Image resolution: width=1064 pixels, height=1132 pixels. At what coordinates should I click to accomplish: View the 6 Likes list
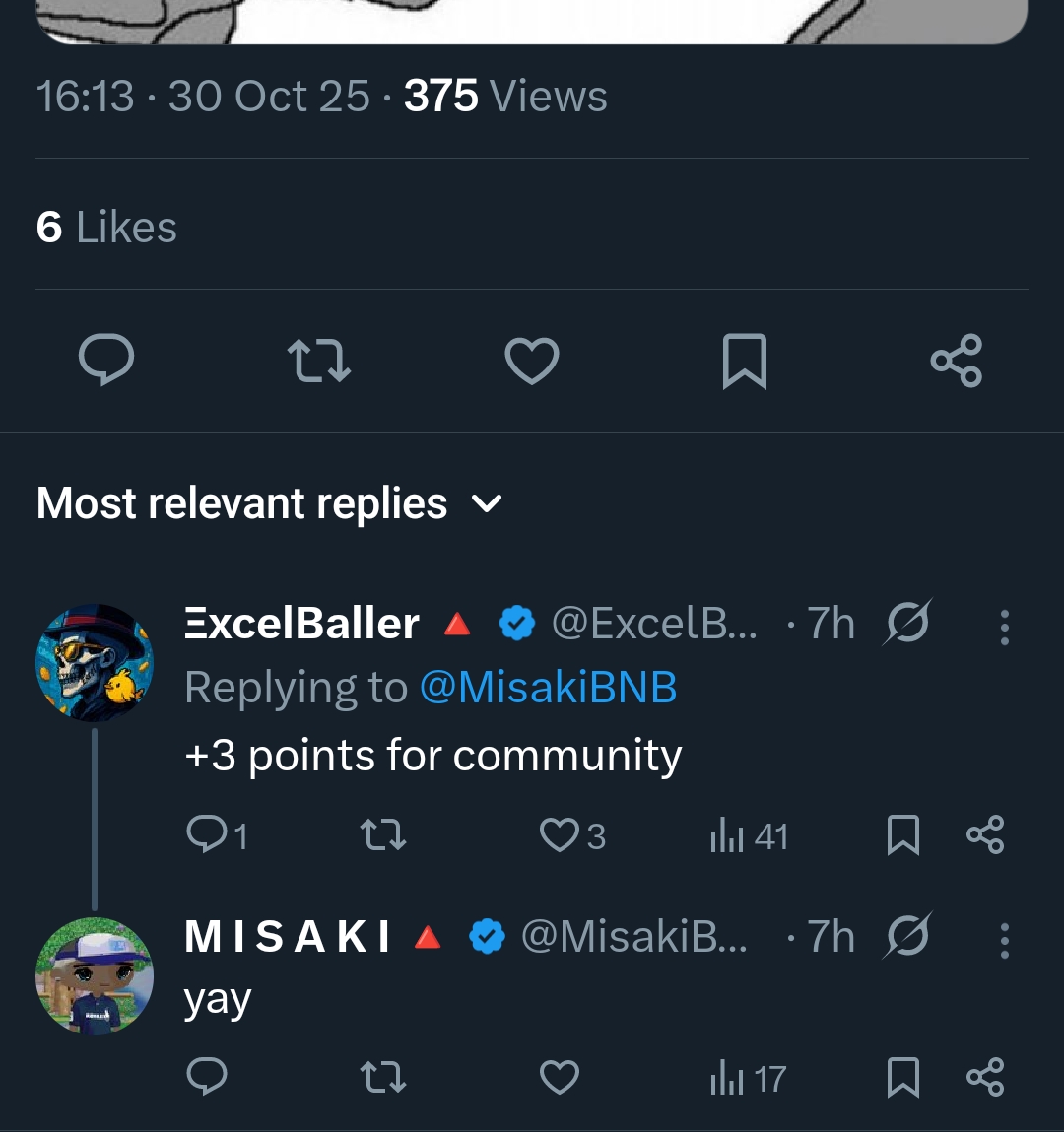pos(106,228)
